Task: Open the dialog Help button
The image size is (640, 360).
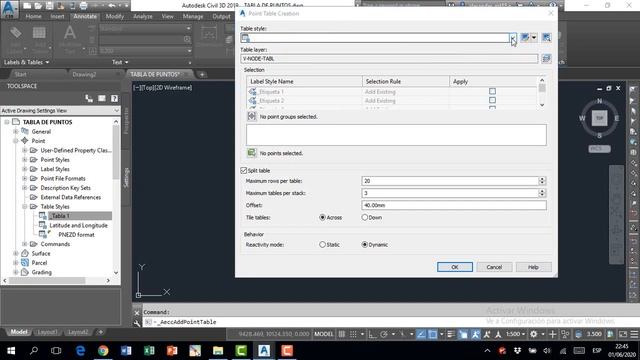Action: (533, 267)
